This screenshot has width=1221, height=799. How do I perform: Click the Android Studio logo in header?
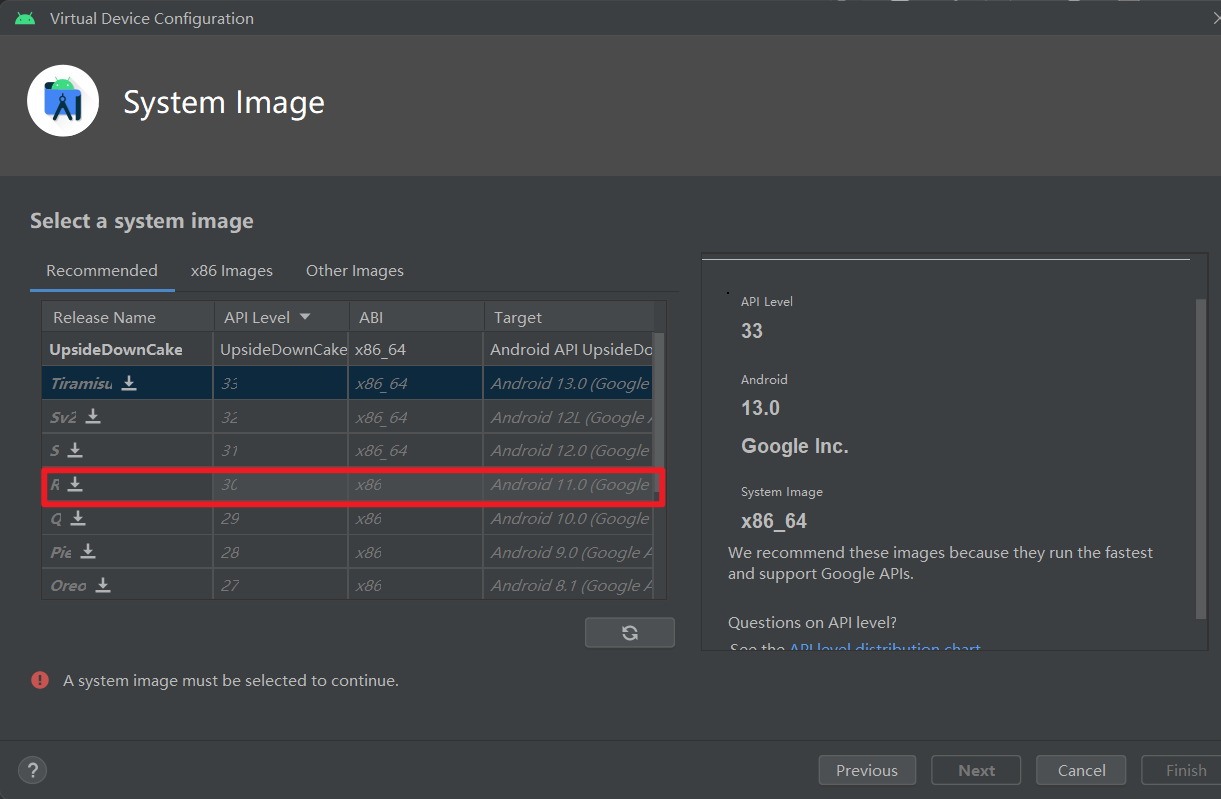click(x=63, y=101)
